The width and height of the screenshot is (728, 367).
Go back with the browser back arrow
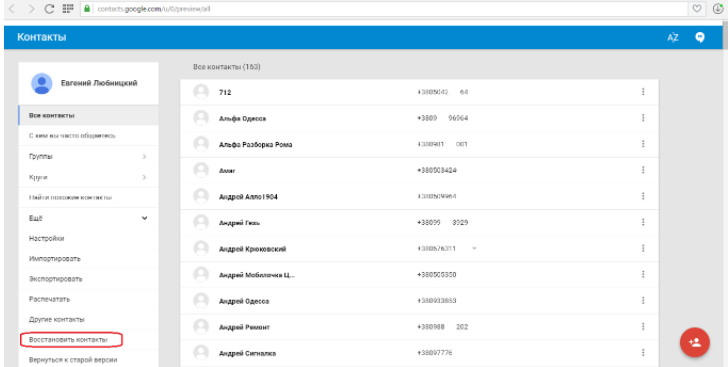click(x=12, y=9)
